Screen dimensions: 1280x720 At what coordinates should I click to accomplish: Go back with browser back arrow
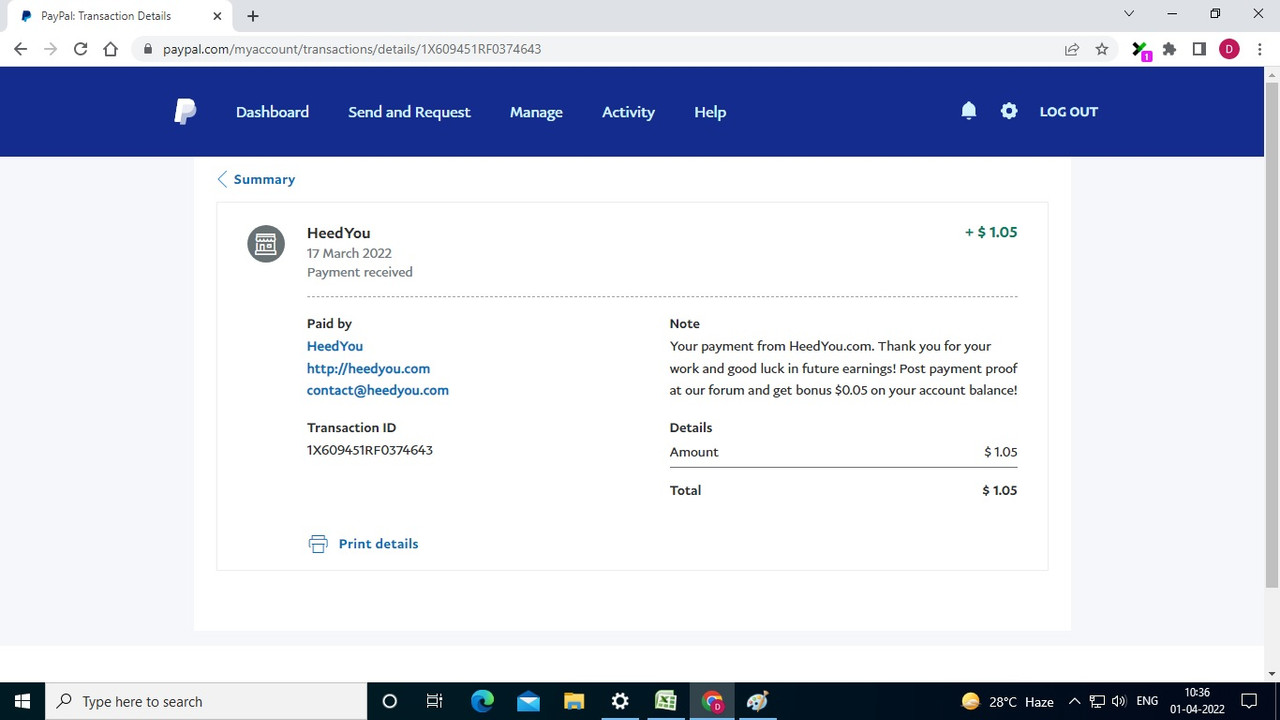pyautogui.click(x=21, y=49)
